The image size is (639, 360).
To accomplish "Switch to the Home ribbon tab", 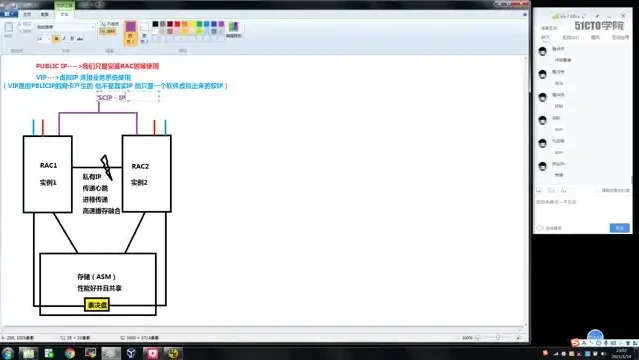I will pyautogui.click(x=27, y=14).
